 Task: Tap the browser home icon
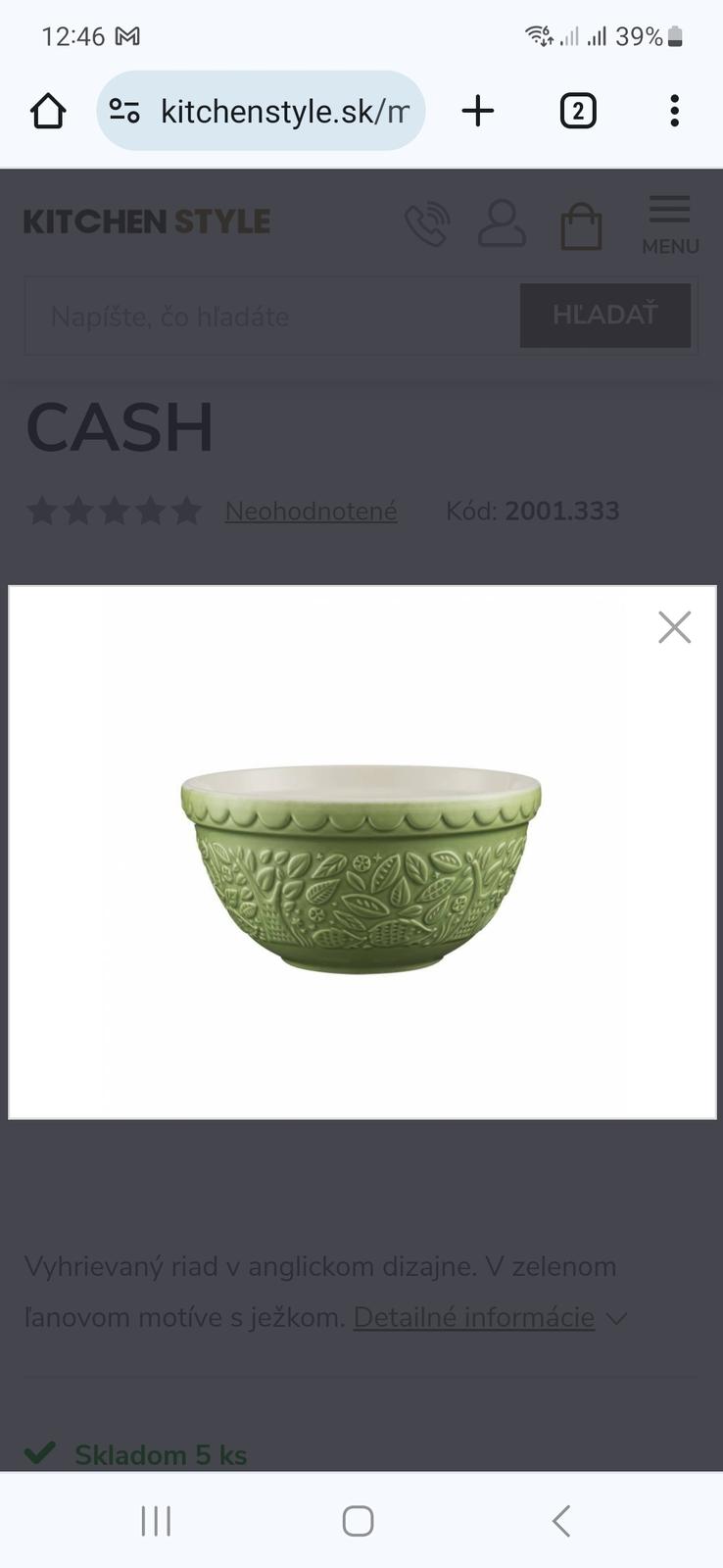pyautogui.click(x=48, y=111)
